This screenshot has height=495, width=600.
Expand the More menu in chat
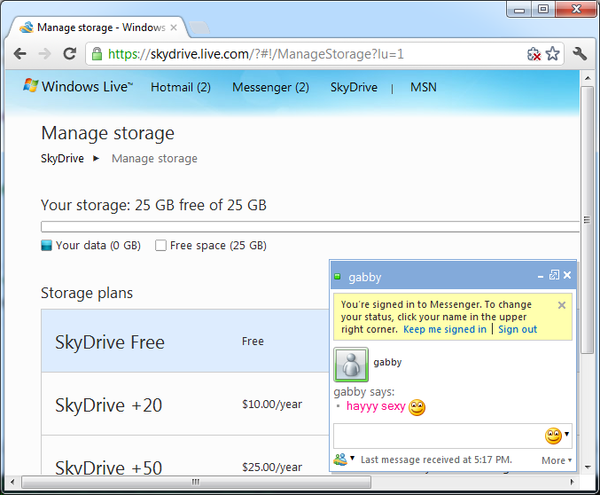click(556, 460)
